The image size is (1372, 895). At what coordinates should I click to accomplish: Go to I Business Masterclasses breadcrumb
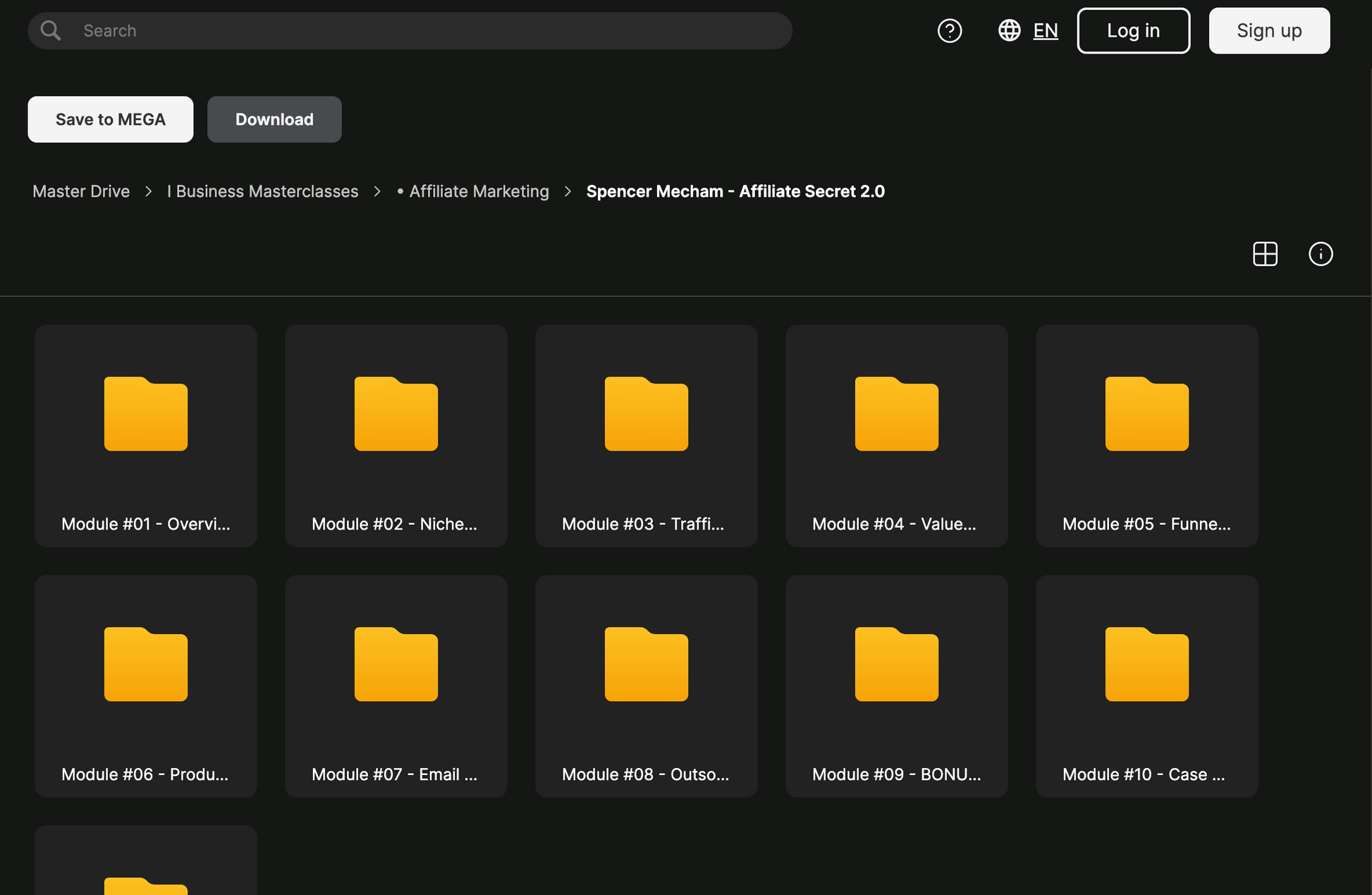[262, 191]
